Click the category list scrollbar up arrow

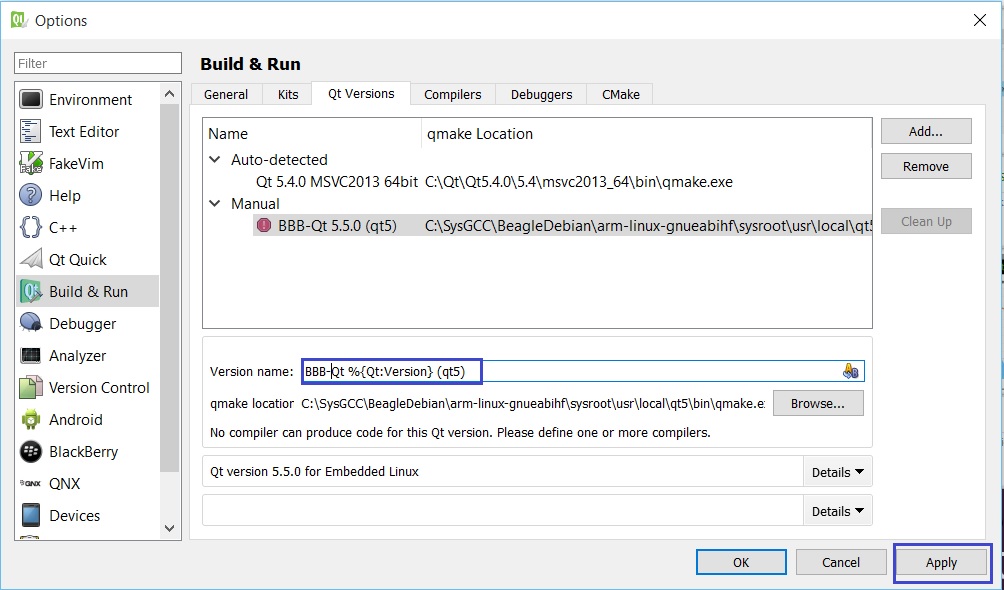point(169,94)
